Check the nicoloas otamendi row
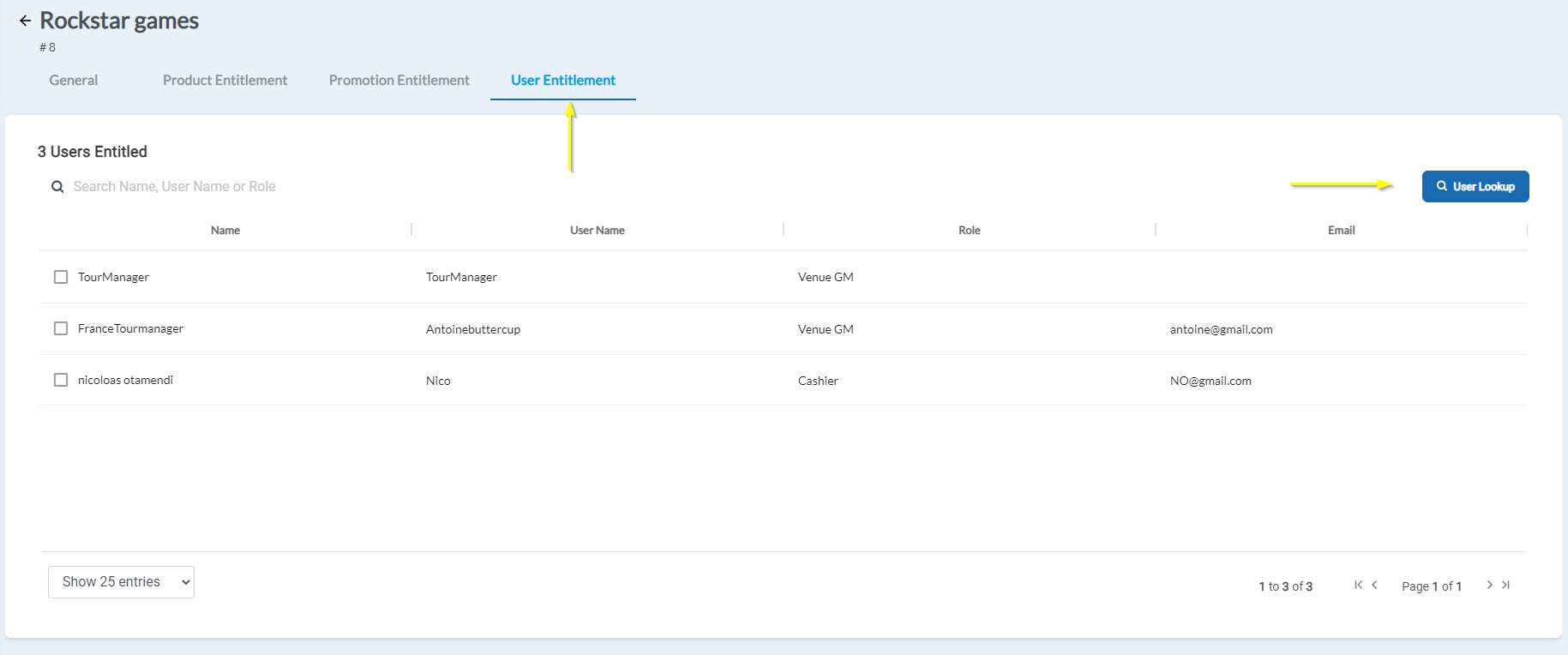 [x=61, y=380]
